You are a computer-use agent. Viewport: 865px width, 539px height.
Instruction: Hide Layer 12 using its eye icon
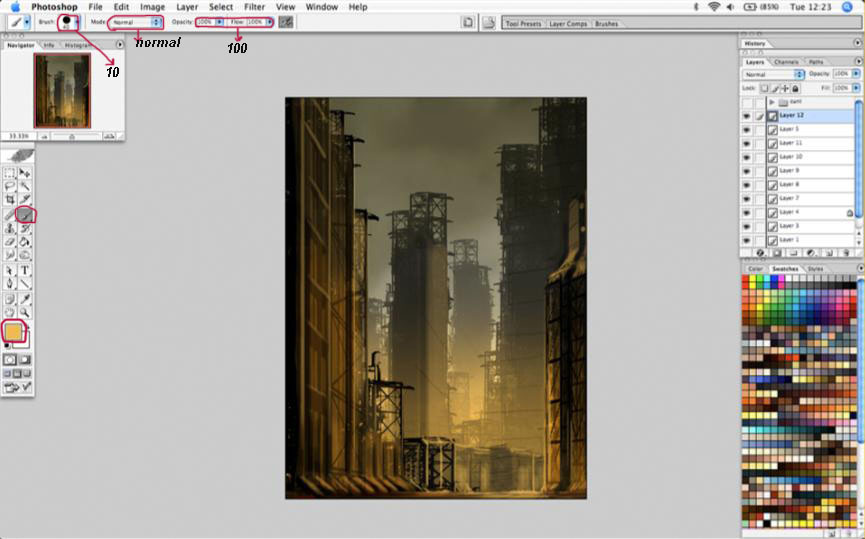[x=746, y=116]
